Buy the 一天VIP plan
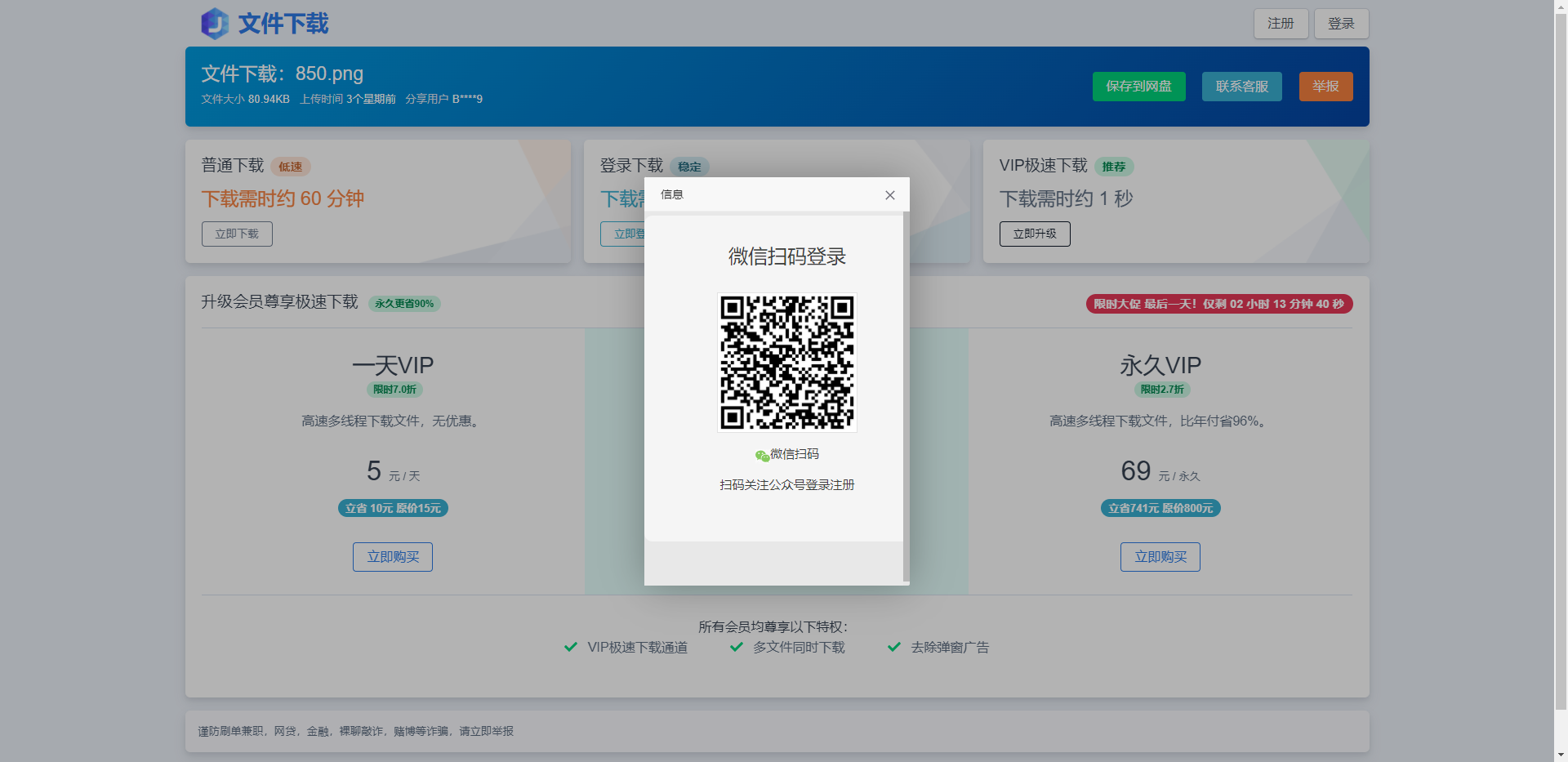The height and width of the screenshot is (762, 1568). click(x=393, y=557)
